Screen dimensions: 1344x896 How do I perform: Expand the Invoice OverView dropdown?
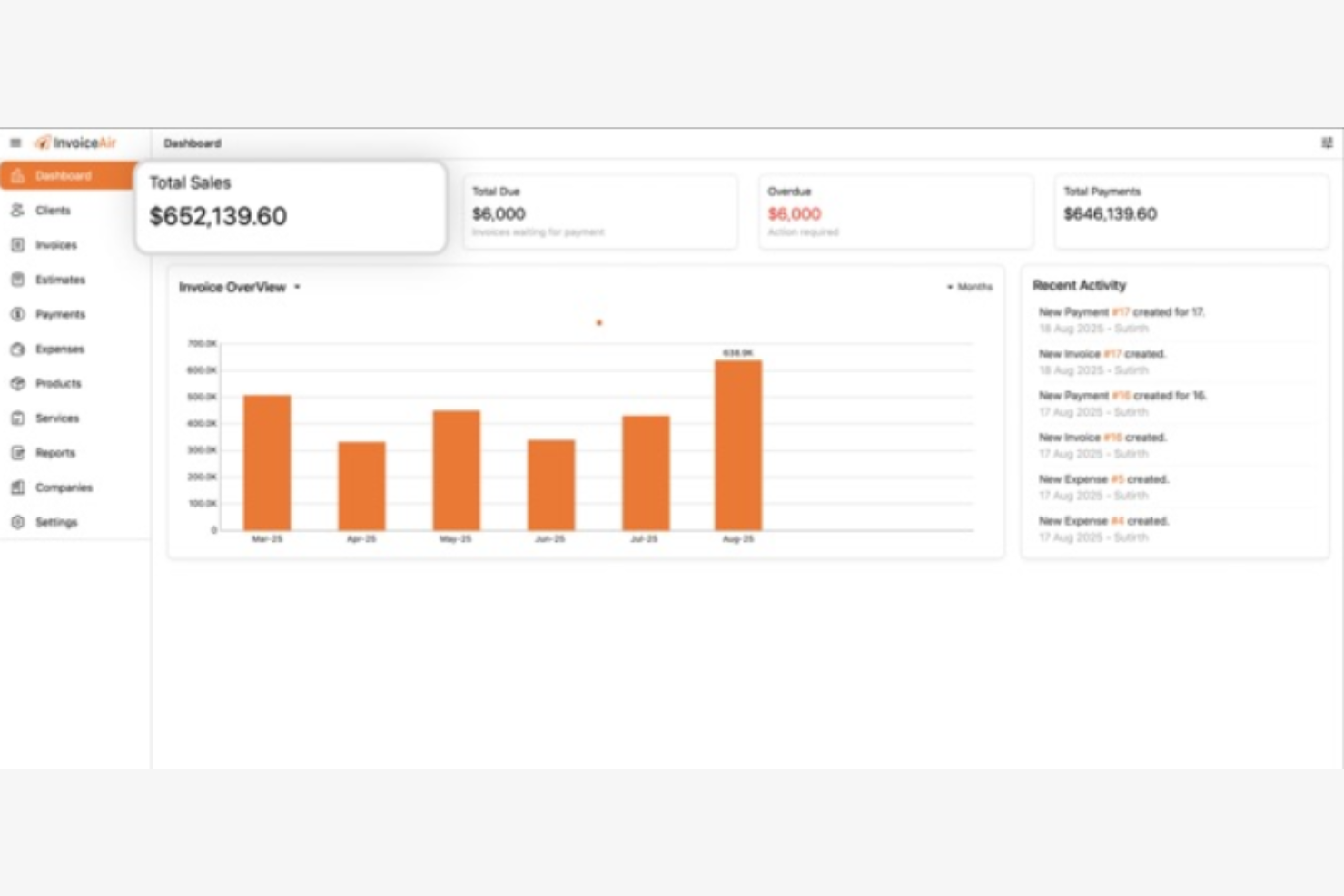pos(297,287)
